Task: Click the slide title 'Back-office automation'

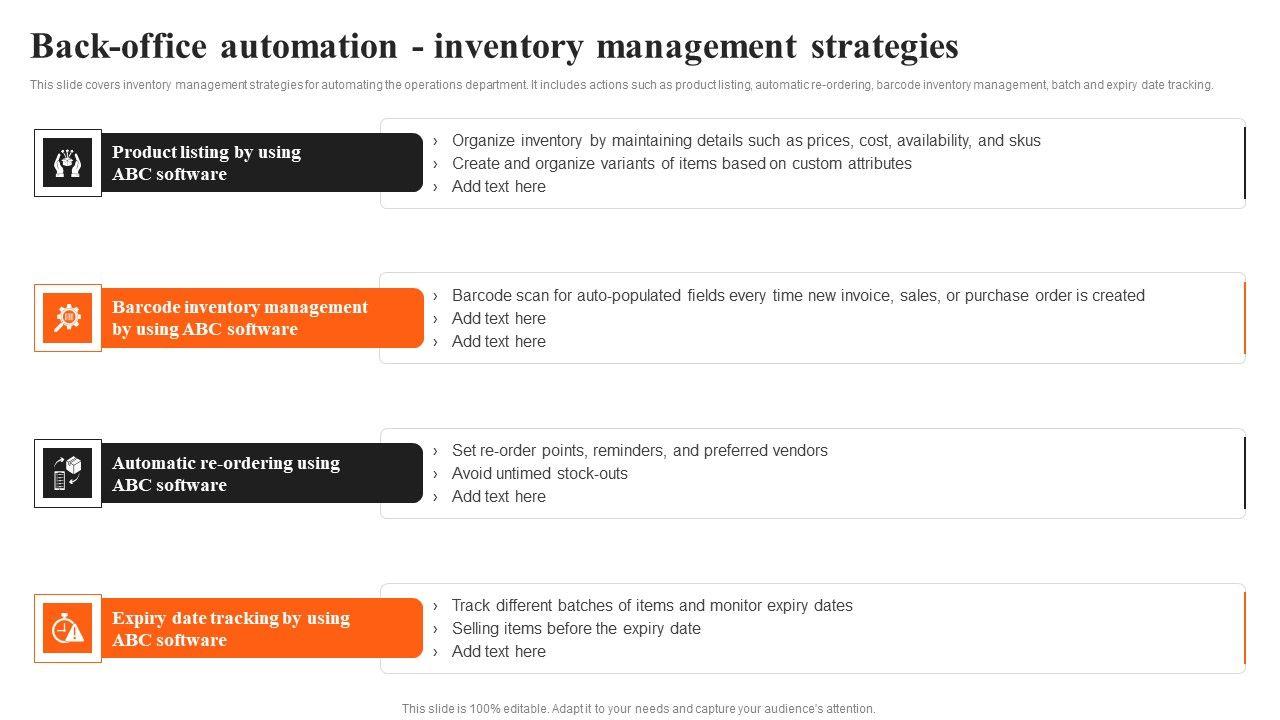Action: tap(494, 47)
